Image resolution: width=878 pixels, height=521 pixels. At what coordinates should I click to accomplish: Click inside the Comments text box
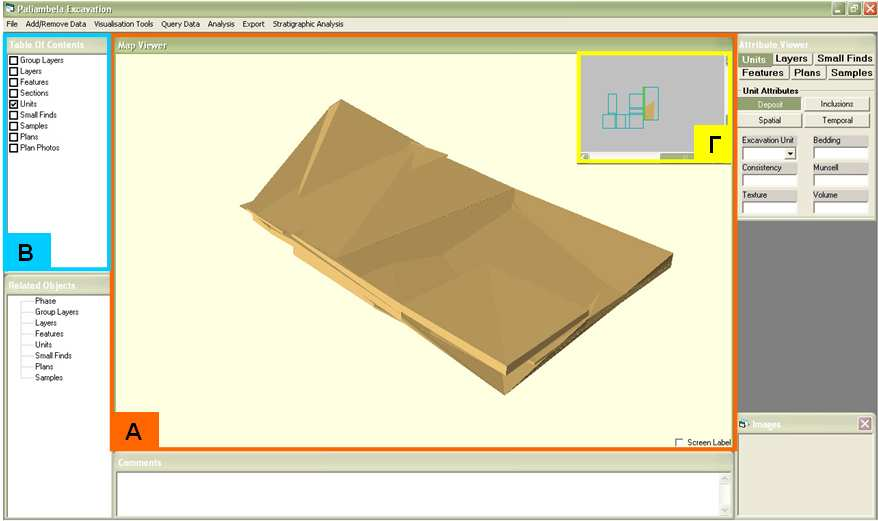pos(418,494)
